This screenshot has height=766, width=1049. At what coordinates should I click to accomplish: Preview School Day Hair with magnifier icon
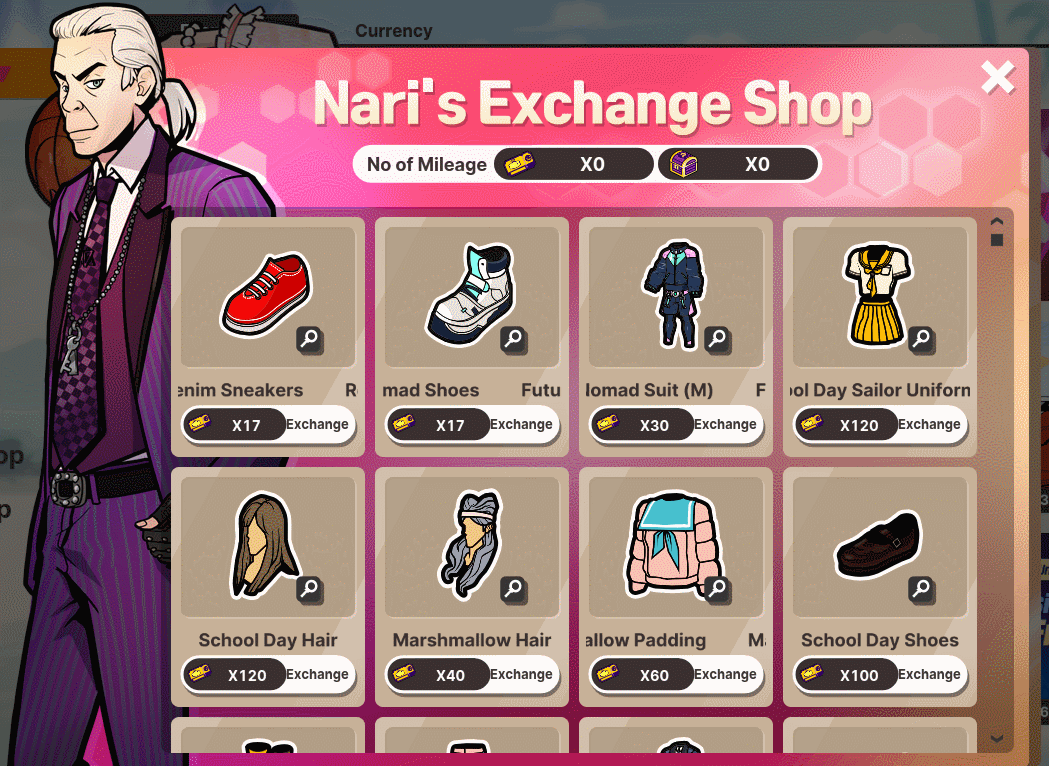tap(310, 589)
